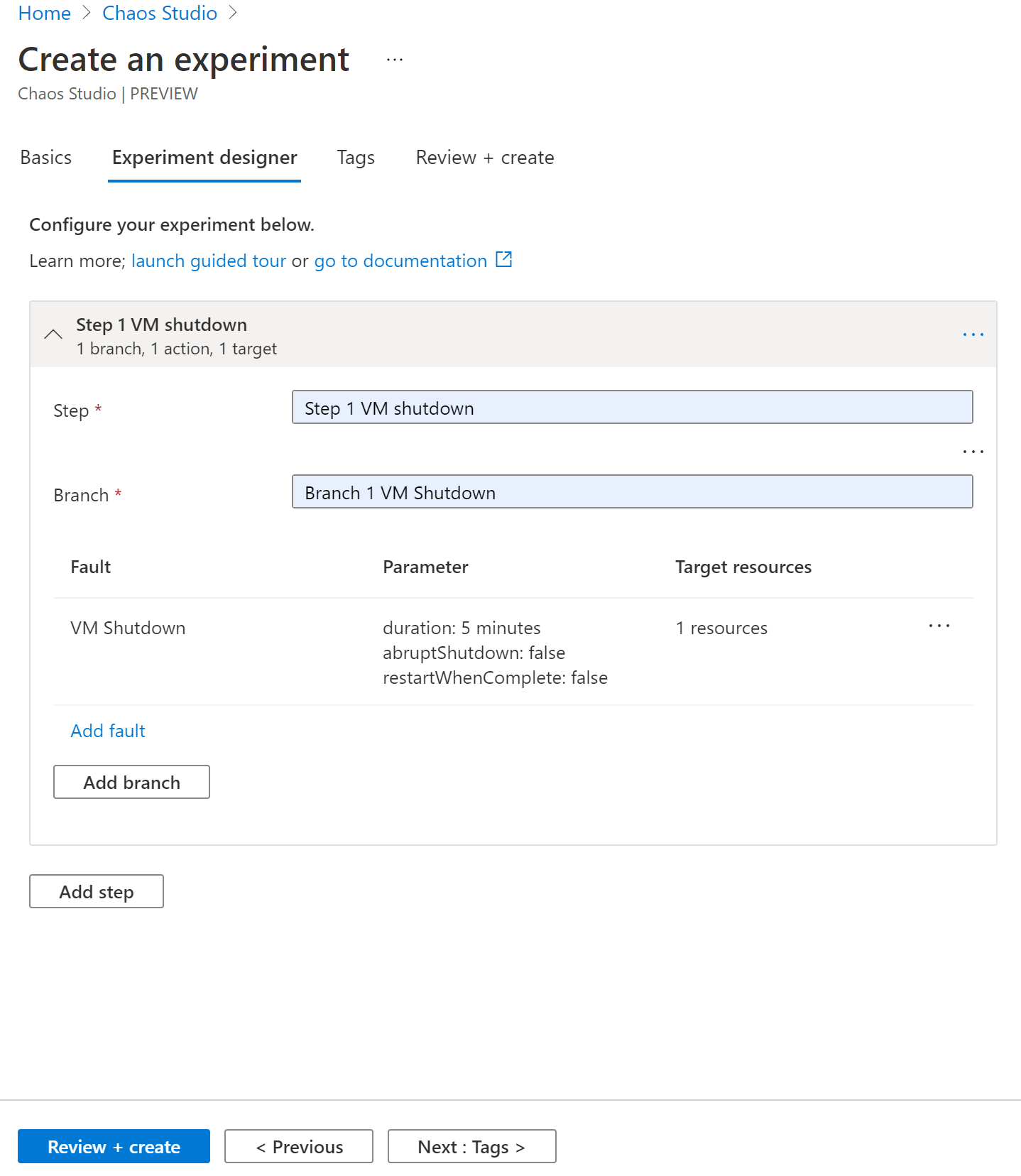Open the VM Shutdown fault ellipsis menu
The width and height of the screenshot is (1021, 1176).
click(939, 626)
